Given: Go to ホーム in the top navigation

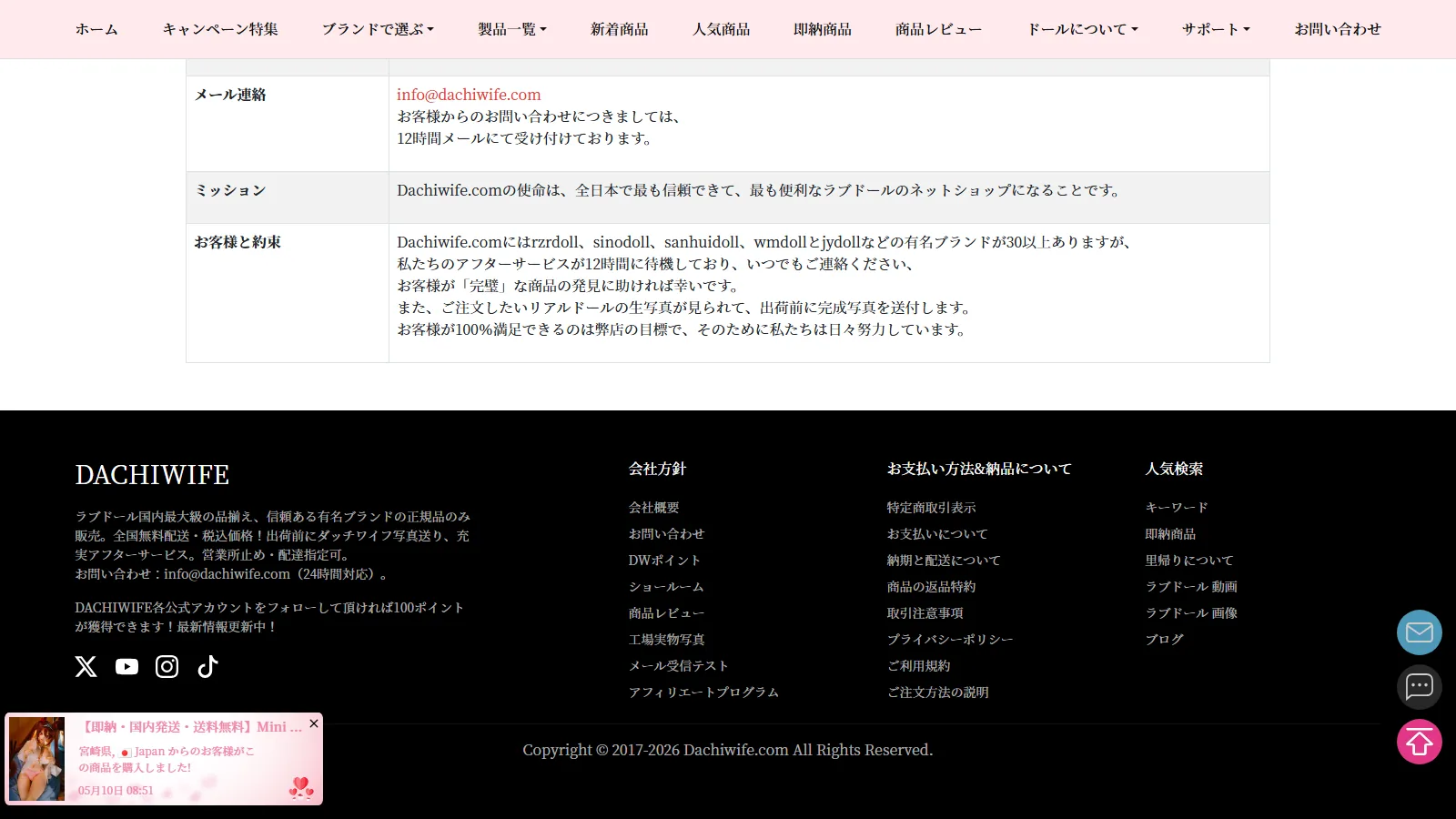Looking at the screenshot, I should (96, 29).
